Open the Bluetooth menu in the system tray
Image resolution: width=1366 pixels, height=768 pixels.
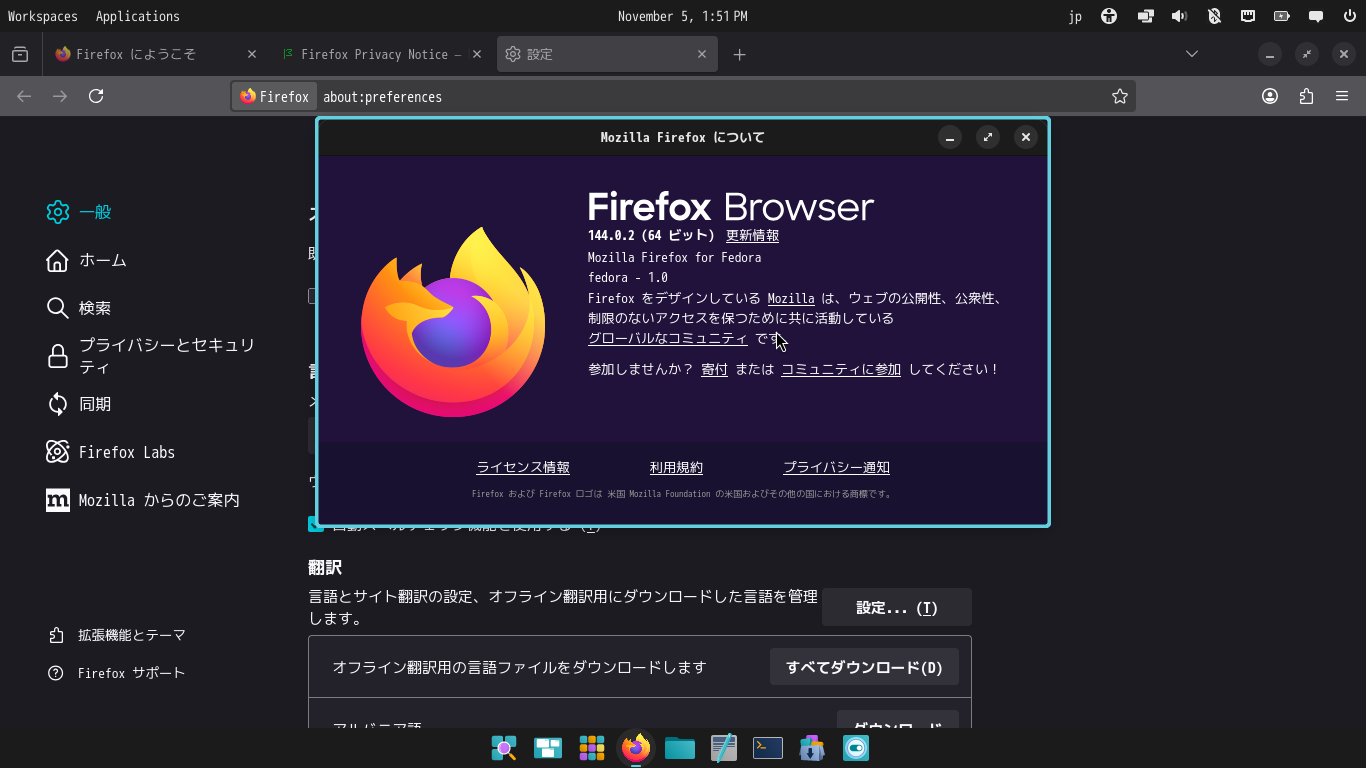pos(1214,16)
